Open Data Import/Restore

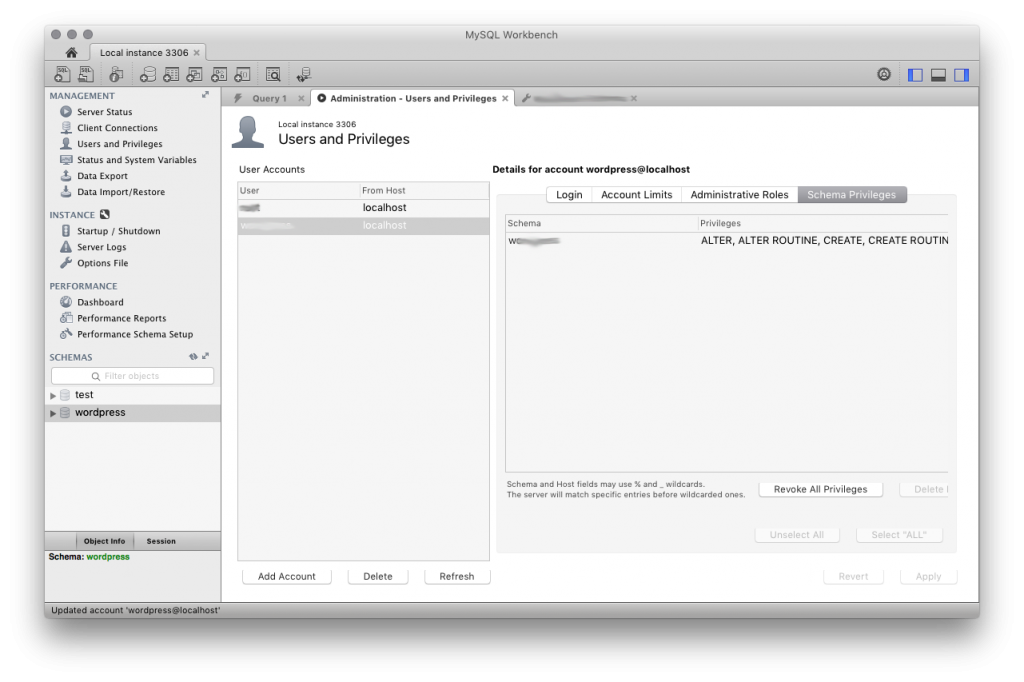(x=121, y=192)
